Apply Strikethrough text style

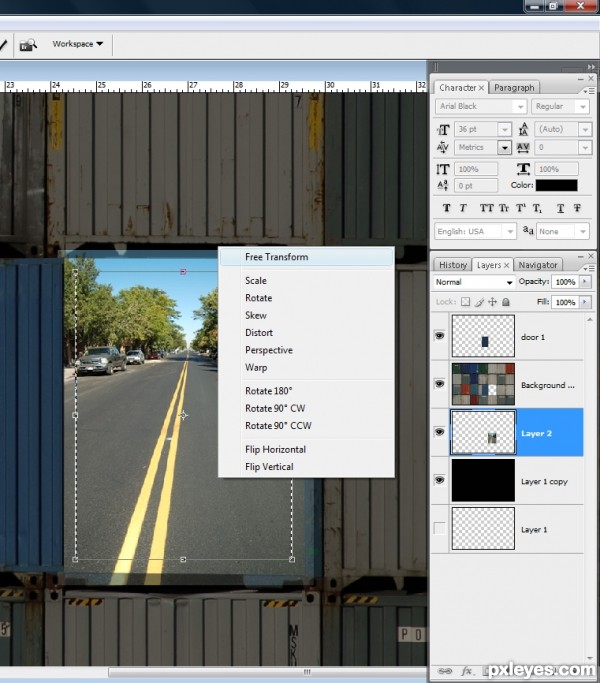577,208
